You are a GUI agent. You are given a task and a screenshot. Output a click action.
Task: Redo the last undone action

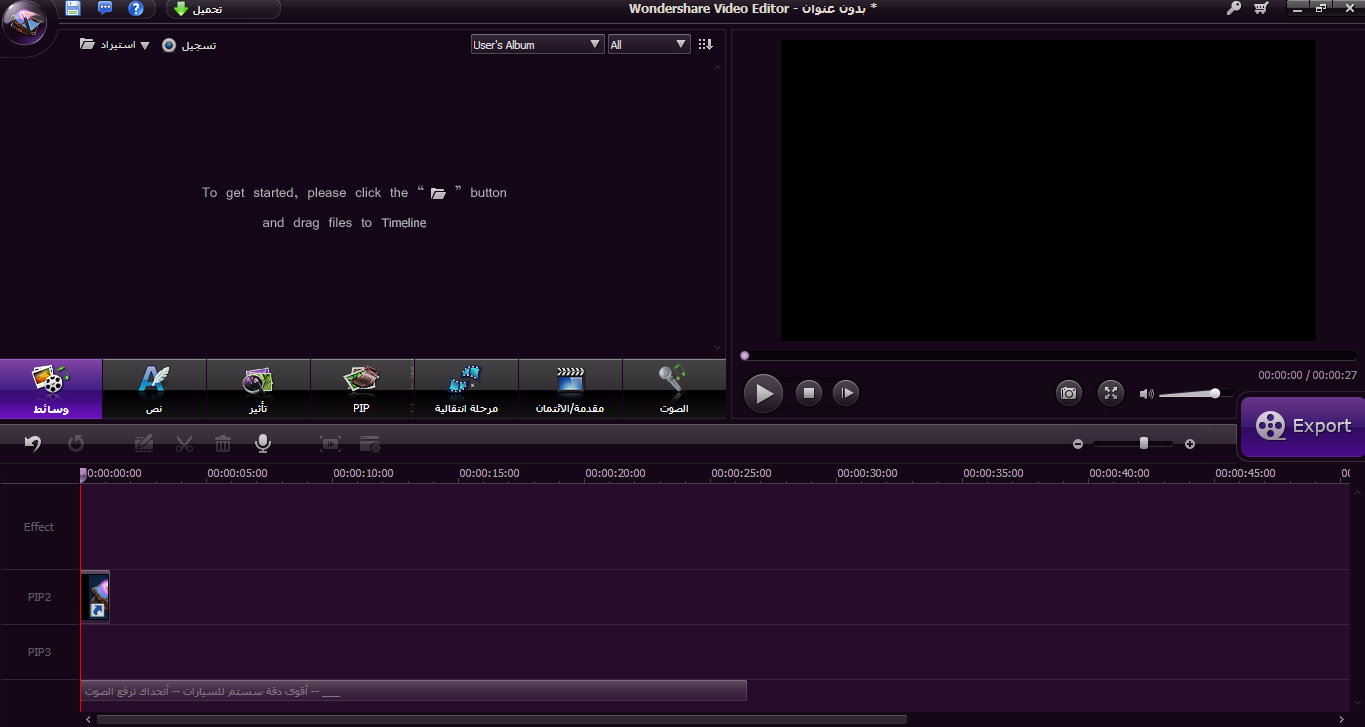click(76, 443)
